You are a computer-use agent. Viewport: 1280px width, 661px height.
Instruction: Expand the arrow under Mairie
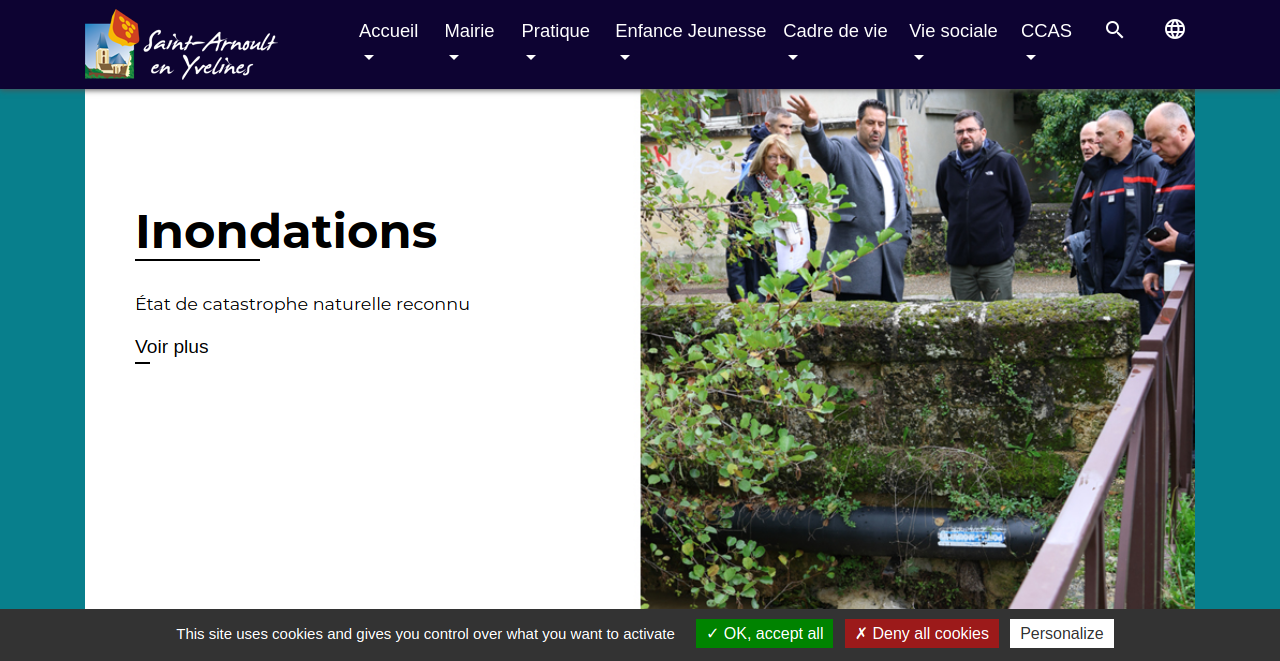coord(454,58)
